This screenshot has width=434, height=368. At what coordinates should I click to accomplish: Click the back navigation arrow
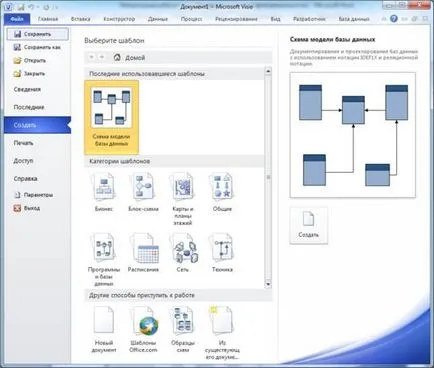(x=91, y=57)
